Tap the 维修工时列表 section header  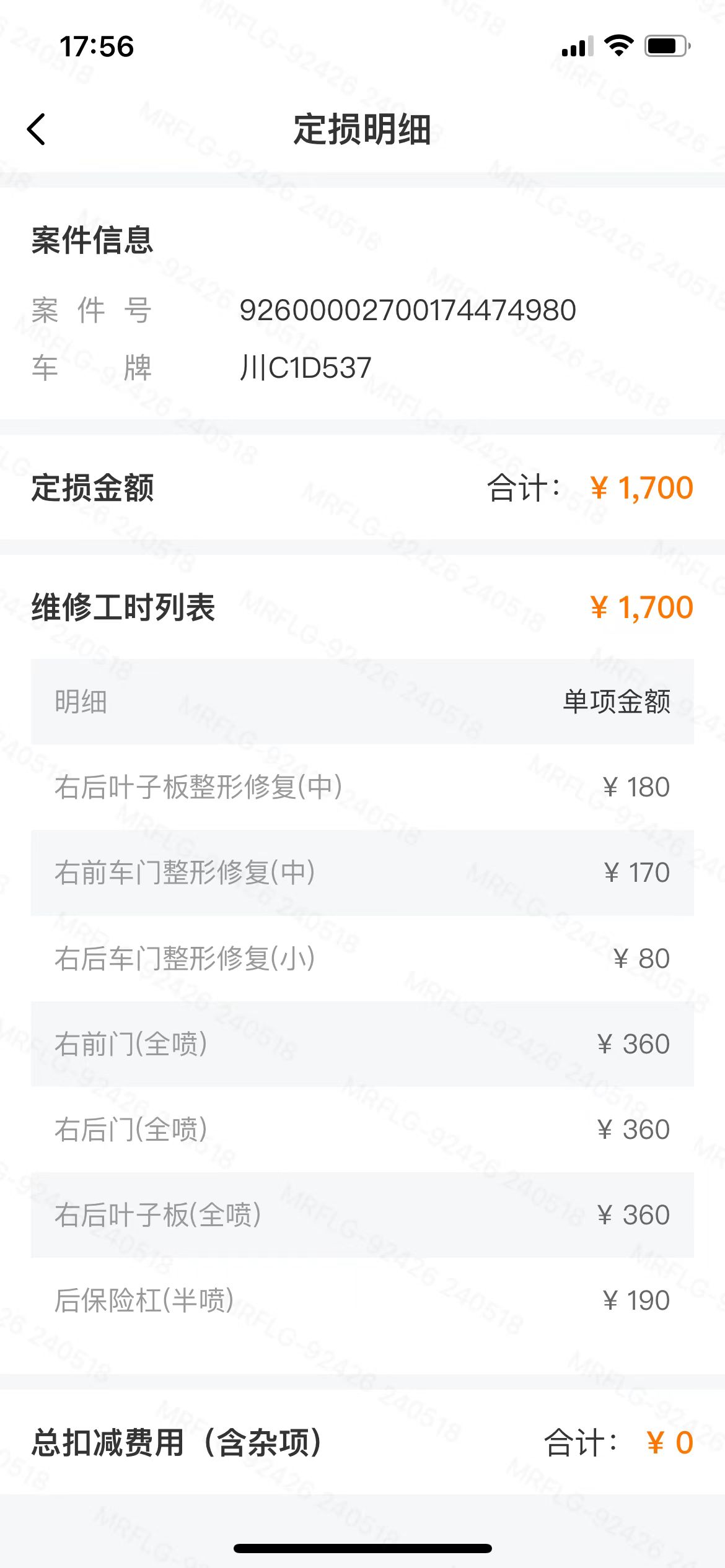pyautogui.click(x=123, y=607)
